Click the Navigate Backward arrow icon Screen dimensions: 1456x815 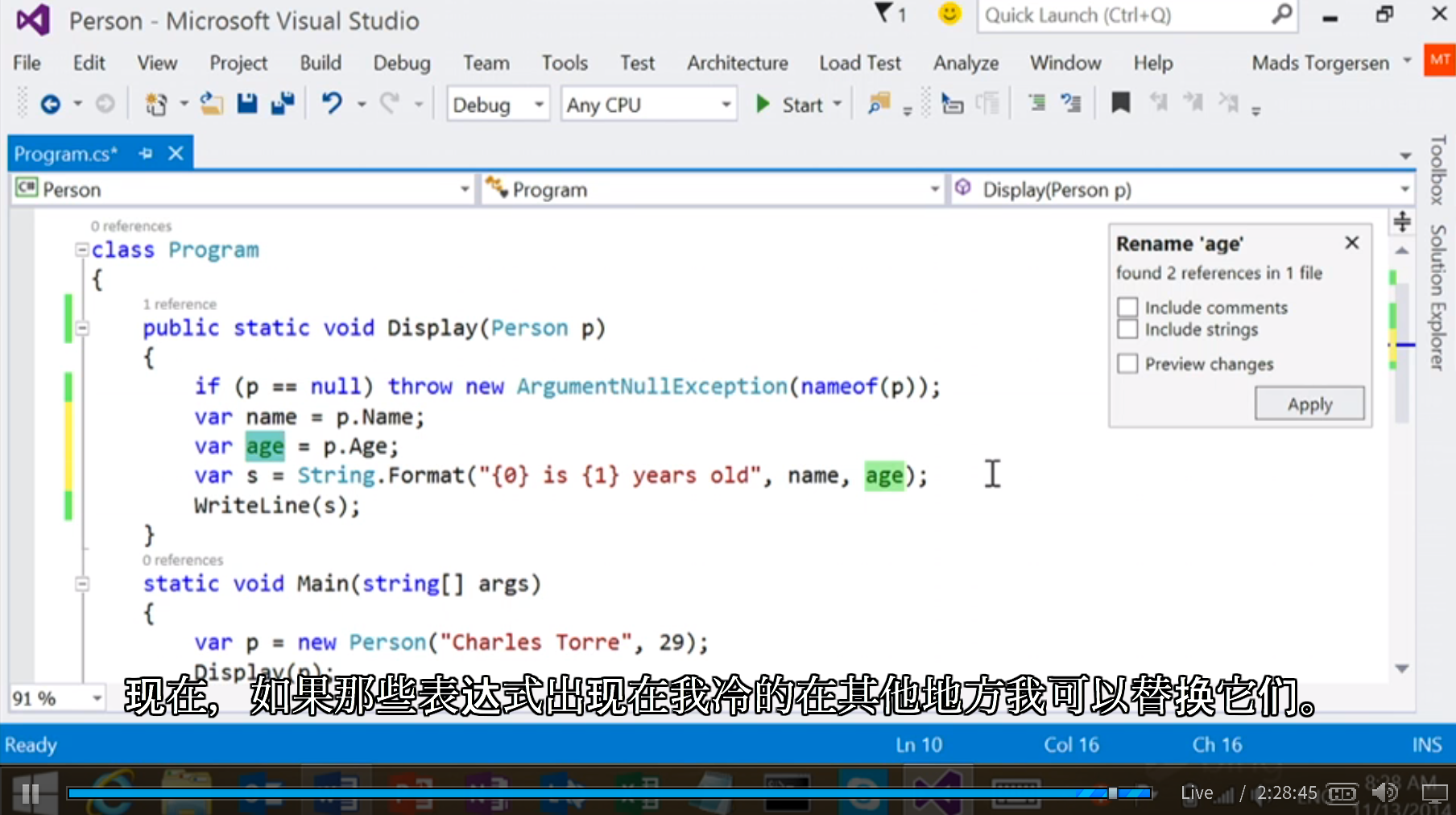click(x=51, y=104)
